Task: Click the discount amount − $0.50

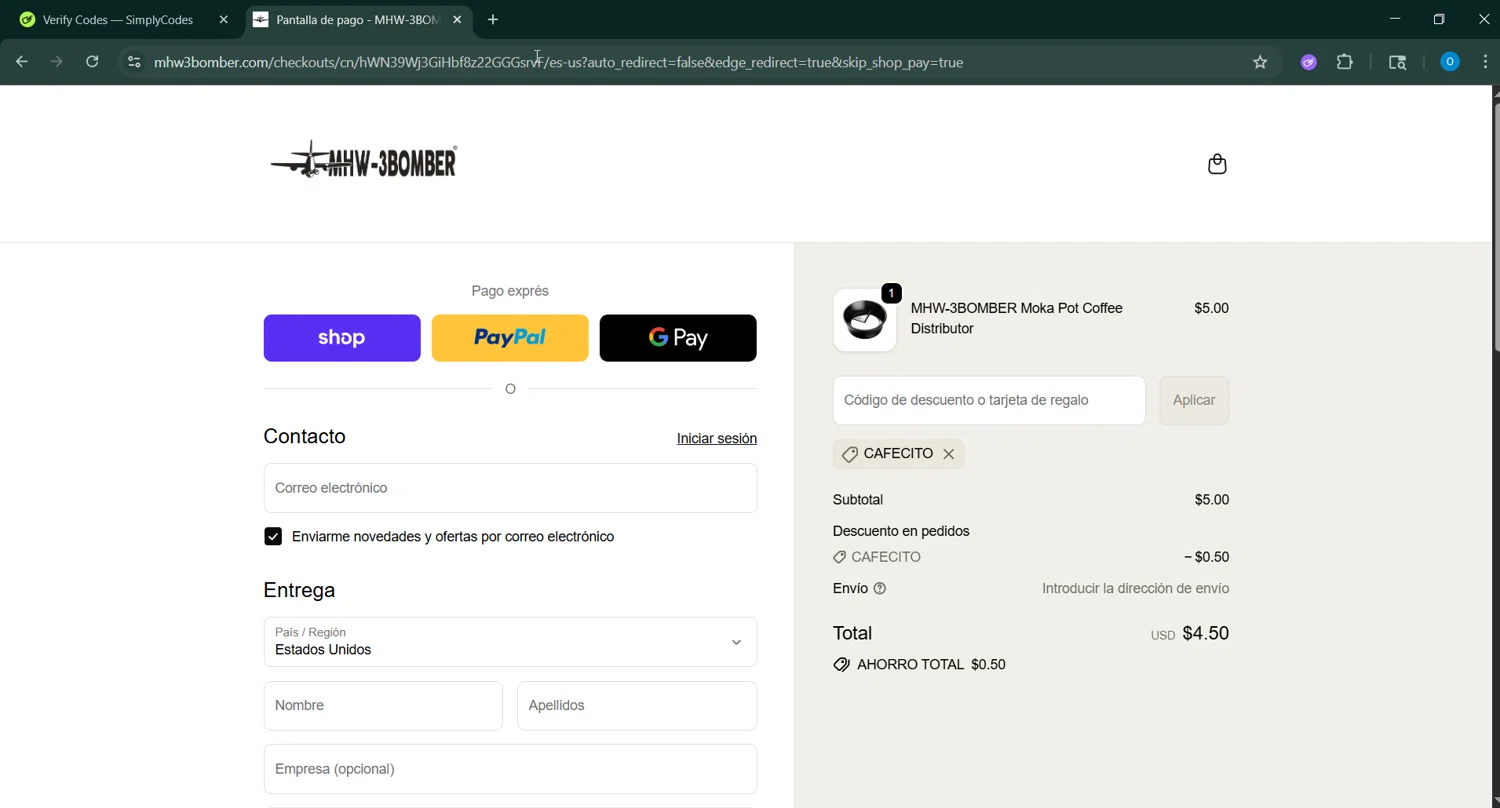Action: coord(1206,557)
